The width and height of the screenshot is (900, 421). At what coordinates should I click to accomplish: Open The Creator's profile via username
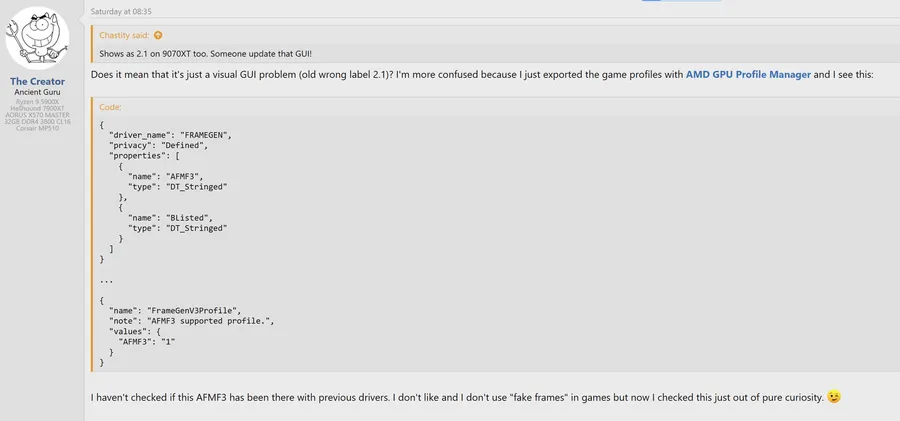click(x=38, y=81)
